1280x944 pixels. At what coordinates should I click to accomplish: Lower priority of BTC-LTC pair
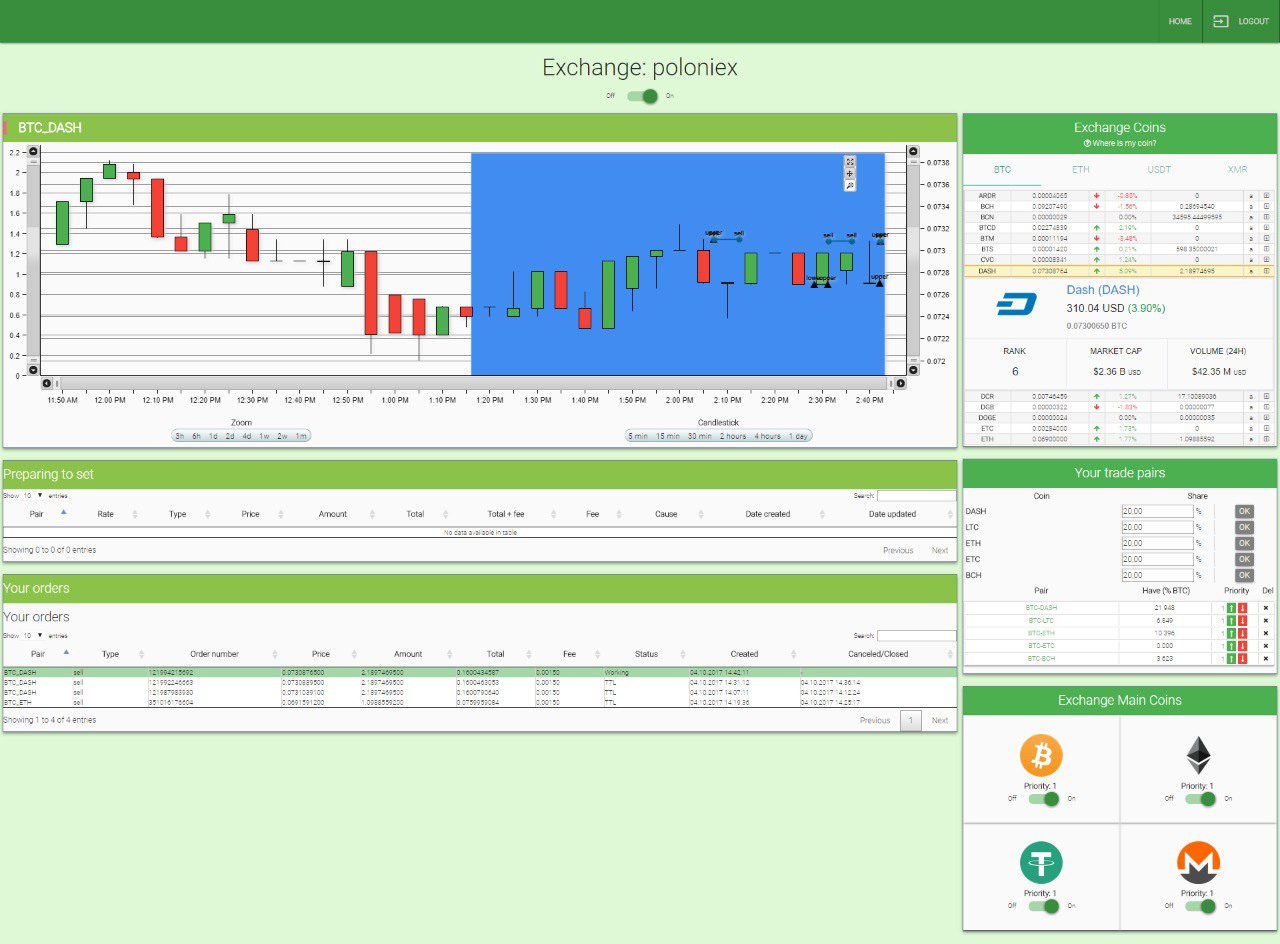[x=1242, y=621]
